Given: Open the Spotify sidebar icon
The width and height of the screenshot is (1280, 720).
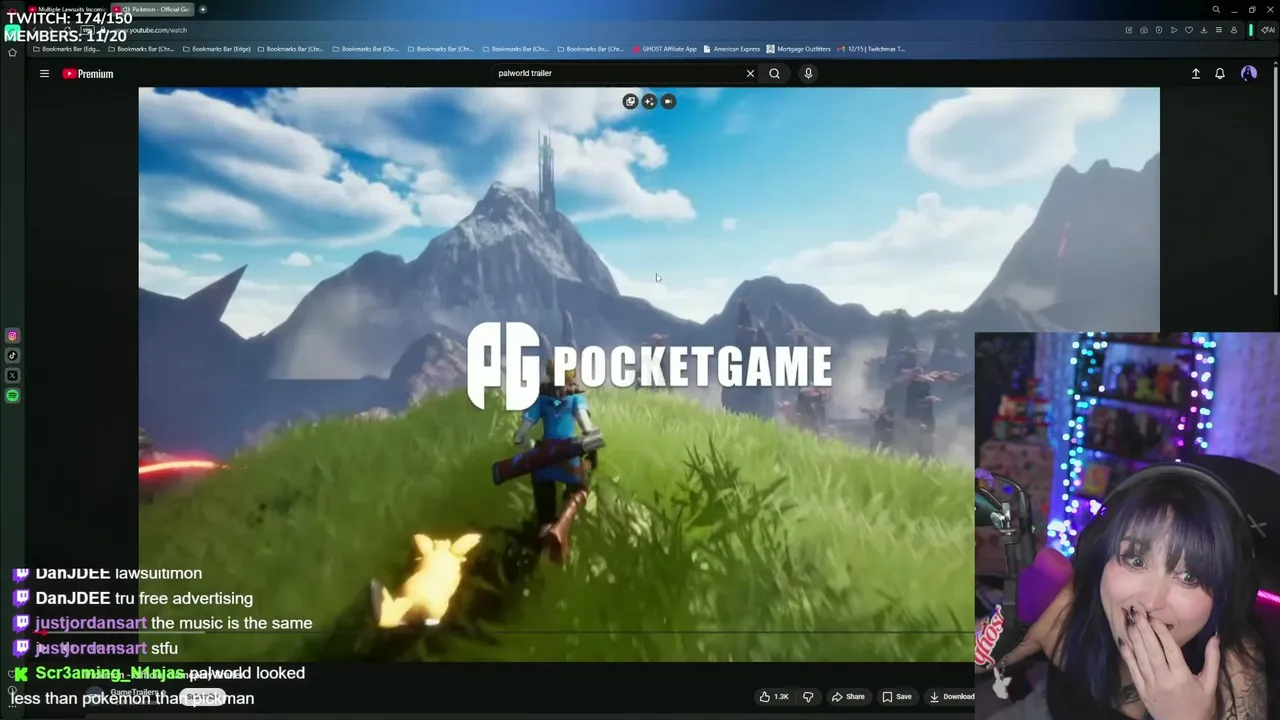Looking at the screenshot, I should (x=12, y=396).
